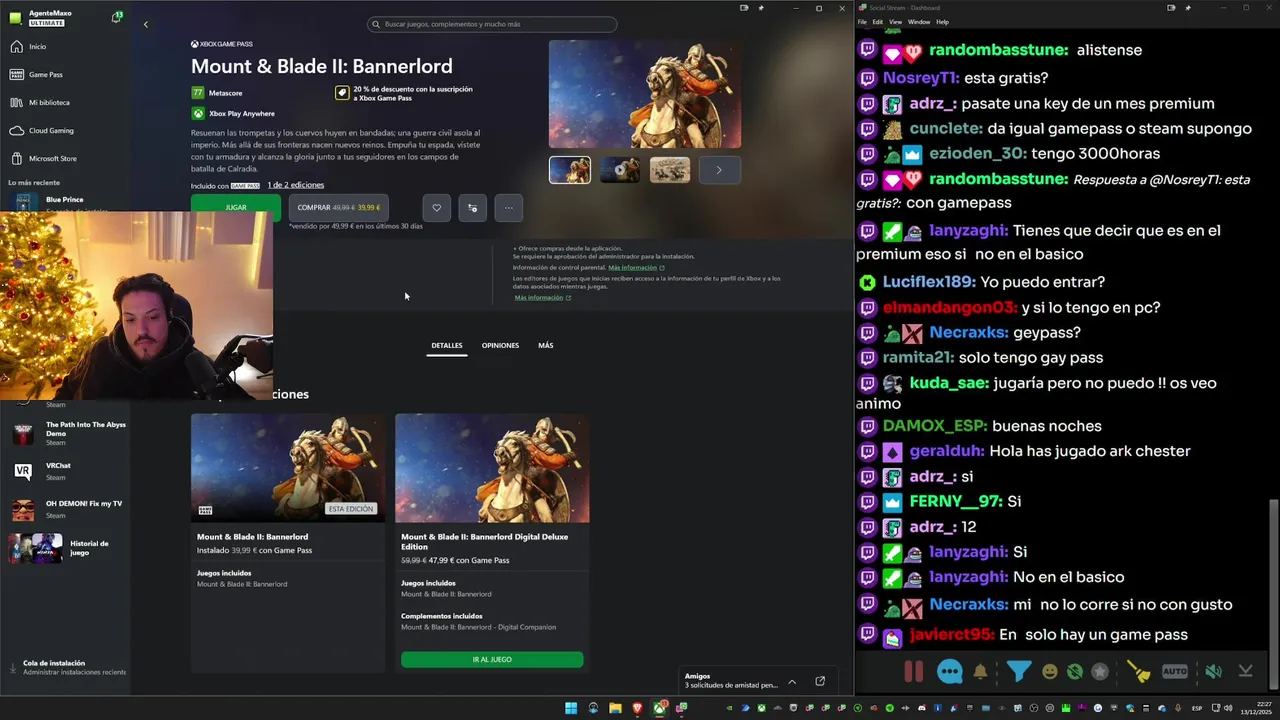Click the ESP language indicator in the tray
The height and width of the screenshot is (720, 1280).
coord(1197,708)
